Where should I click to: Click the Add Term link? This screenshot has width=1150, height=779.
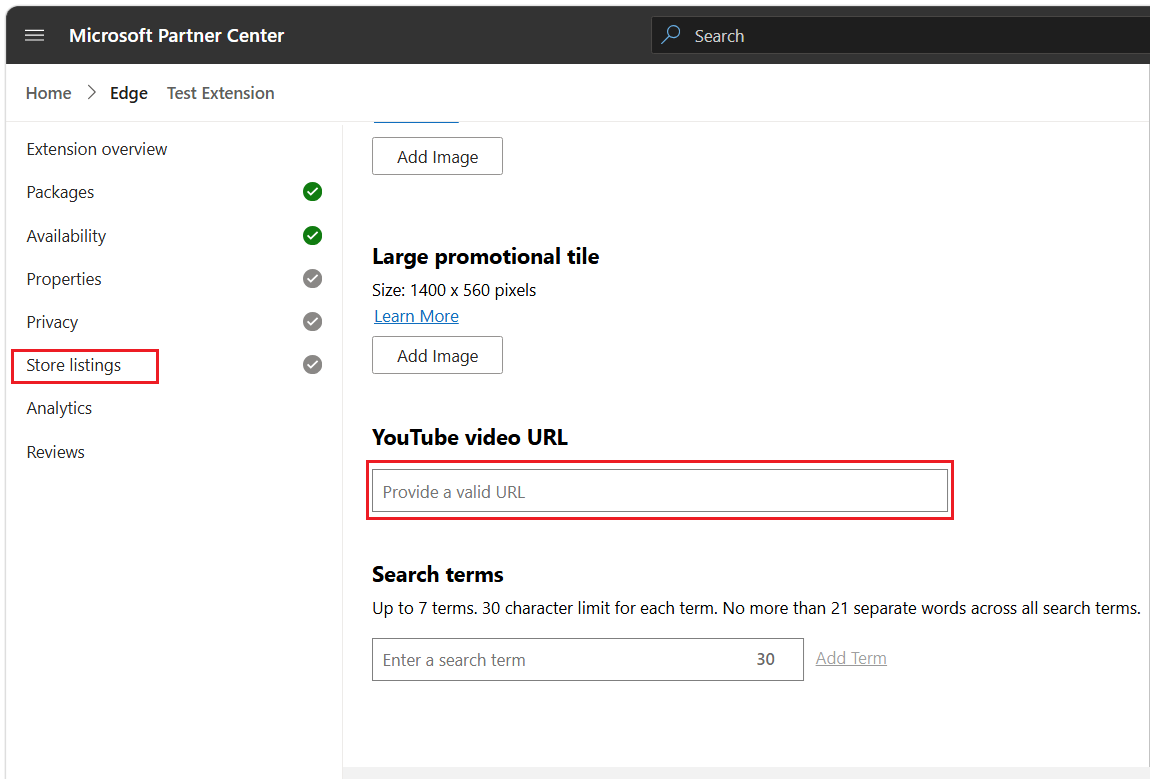pos(851,658)
